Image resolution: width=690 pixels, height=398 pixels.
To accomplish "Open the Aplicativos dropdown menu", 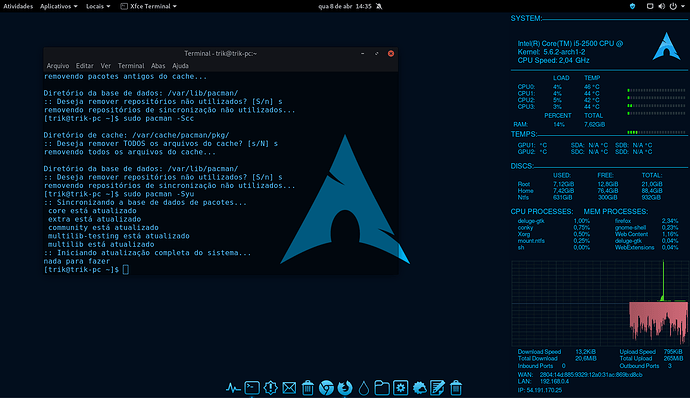I will coord(59,6).
